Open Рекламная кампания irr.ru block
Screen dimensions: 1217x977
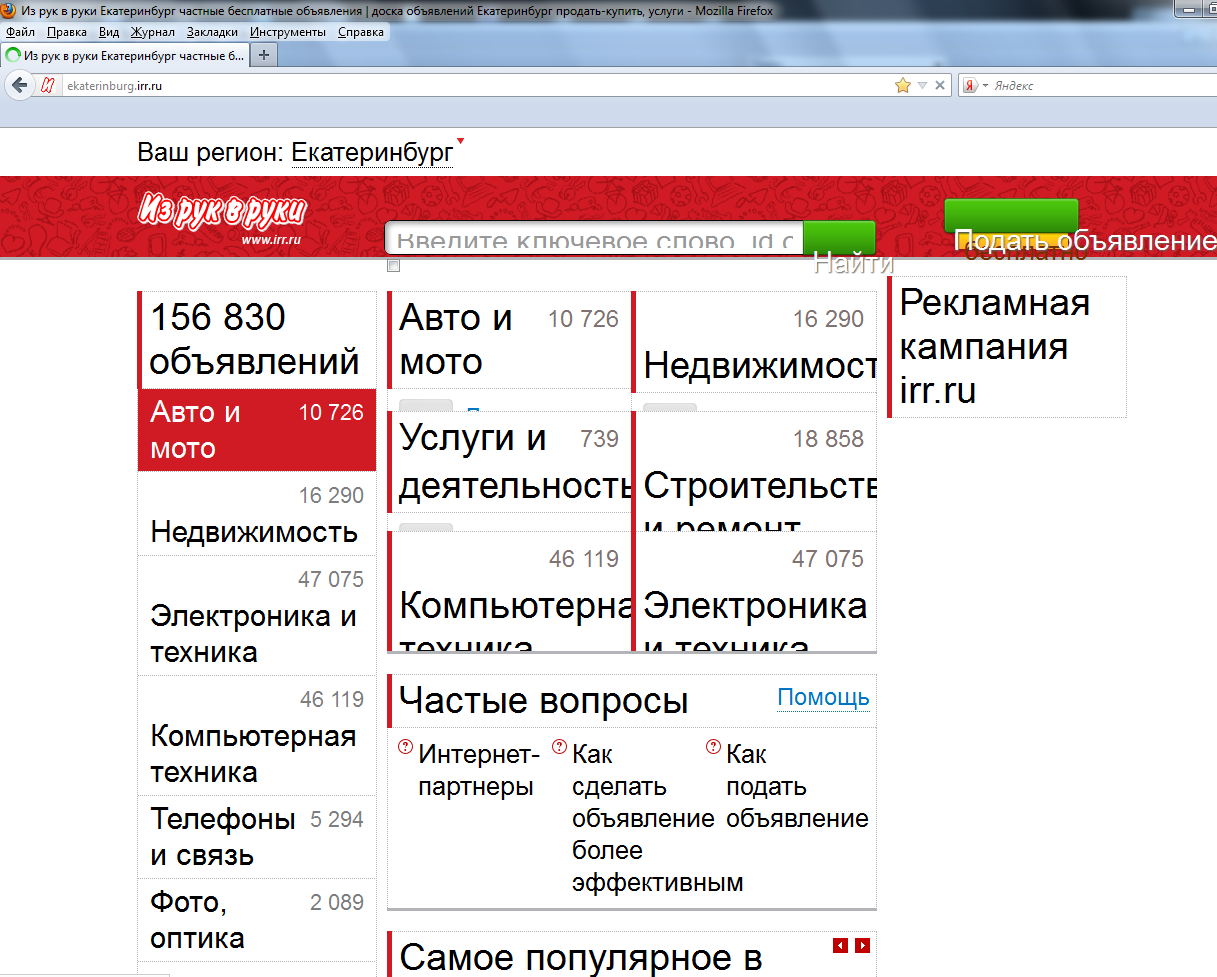click(1007, 347)
